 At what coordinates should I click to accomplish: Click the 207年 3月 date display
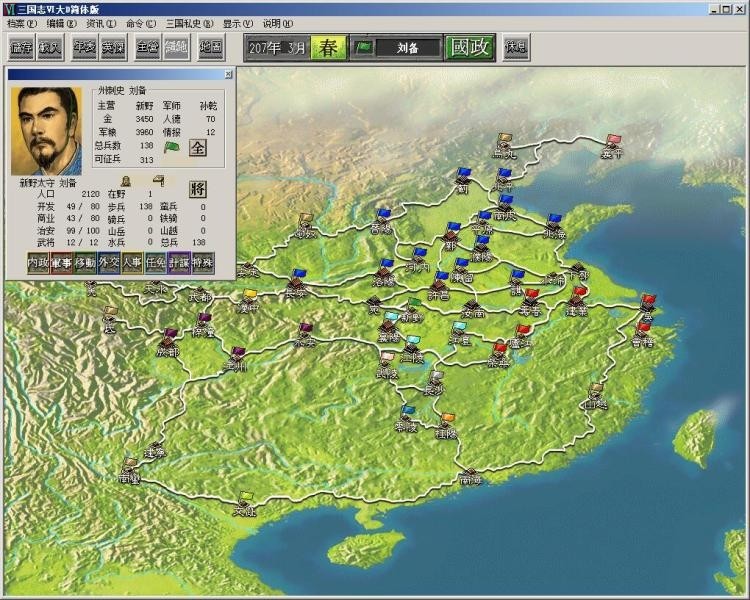(x=277, y=48)
